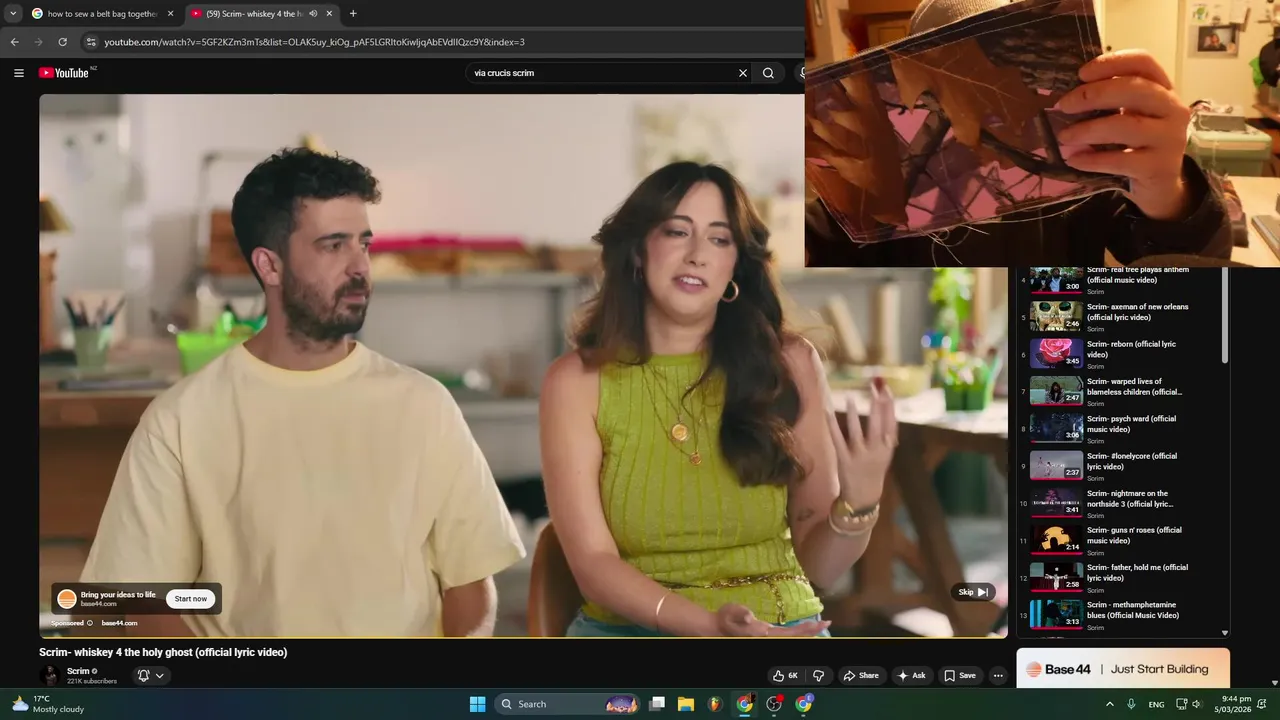Open the Scrim channel avatar
The width and height of the screenshot is (1280, 720).
[49, 676]
